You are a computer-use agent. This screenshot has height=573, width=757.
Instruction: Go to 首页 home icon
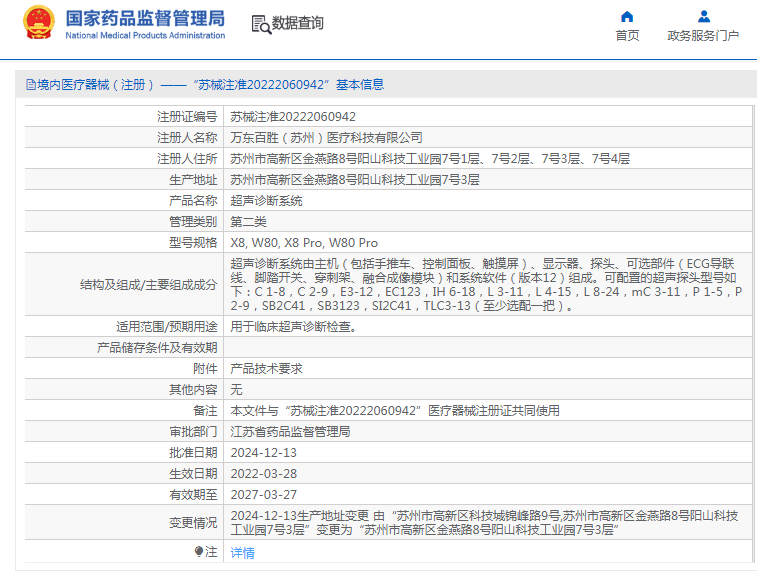(x=627, y=17)
